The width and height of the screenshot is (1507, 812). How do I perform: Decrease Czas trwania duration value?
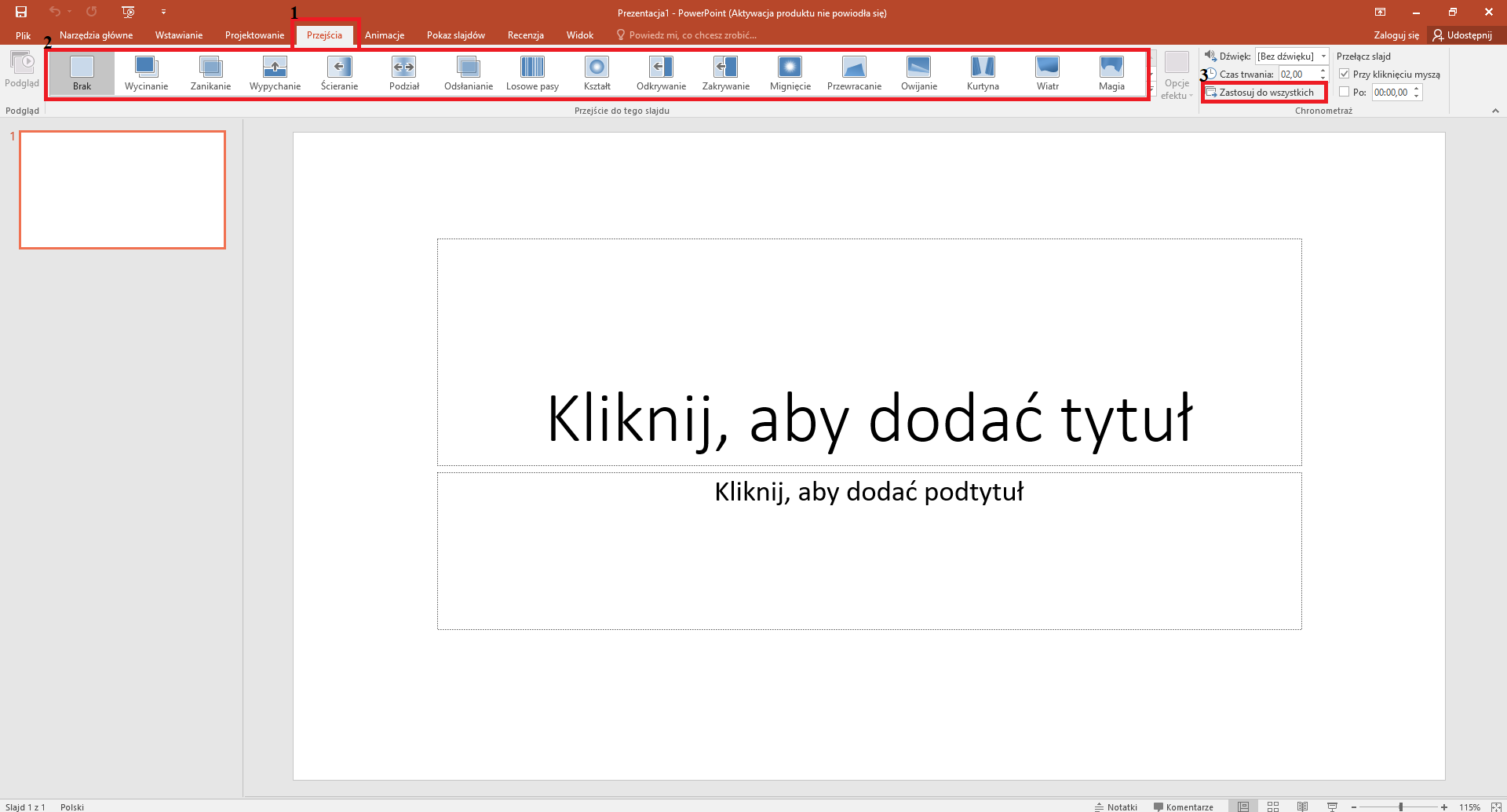pos(1323,78)
